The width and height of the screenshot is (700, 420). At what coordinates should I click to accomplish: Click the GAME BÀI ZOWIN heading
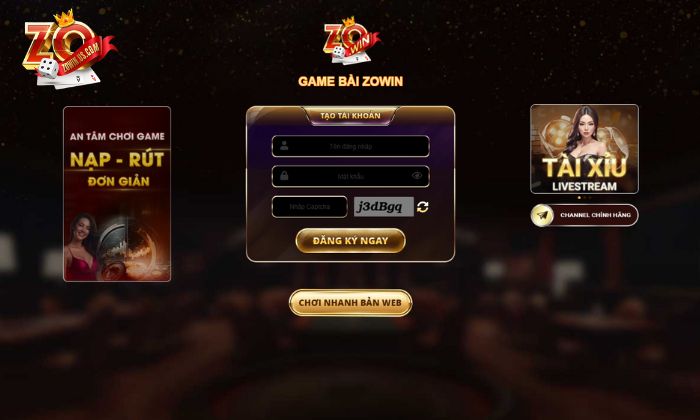click(350, 81)
